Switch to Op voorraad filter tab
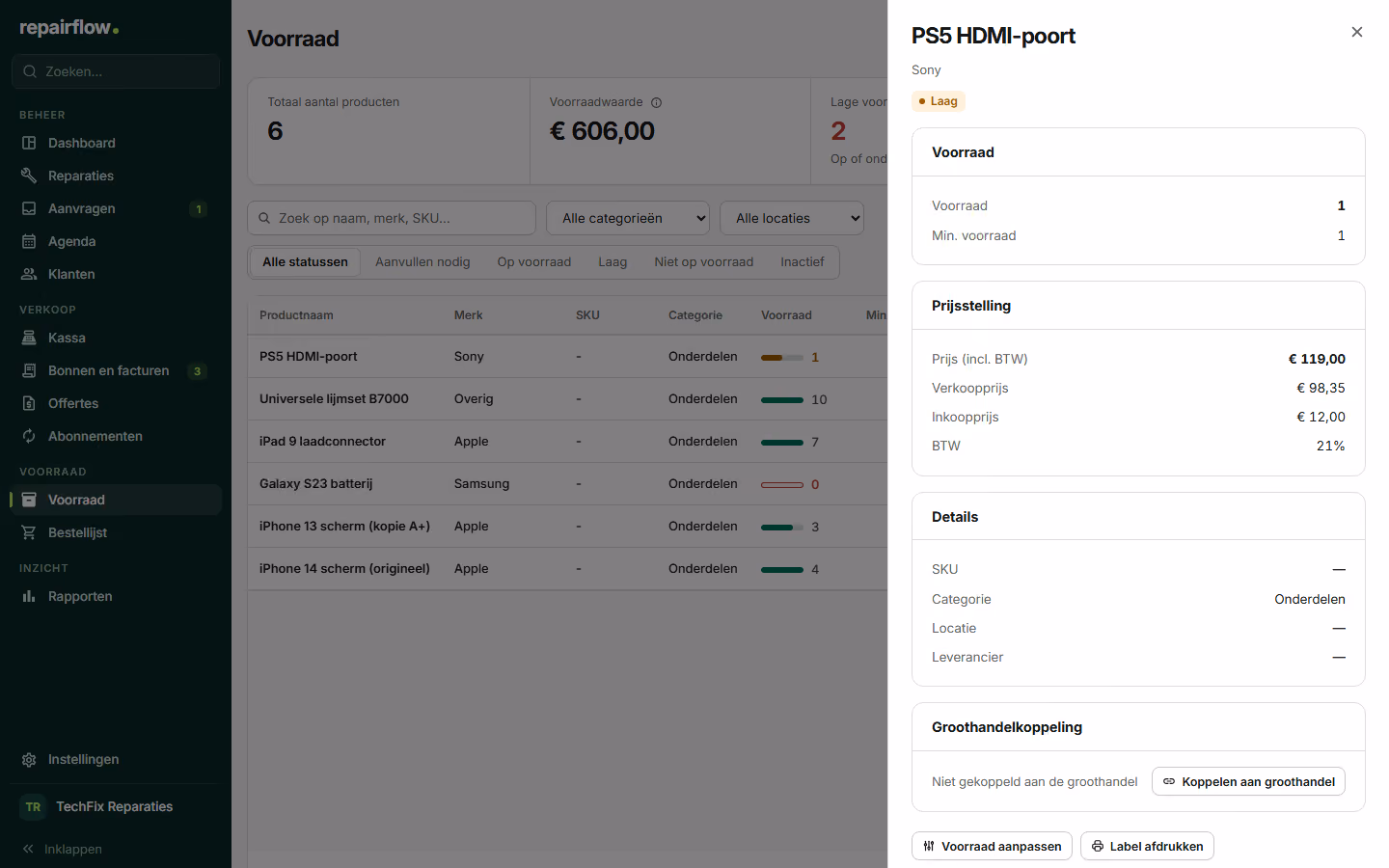Image resolution: width=1389 pixels, height=868 pixels. (x=534, y=262)
